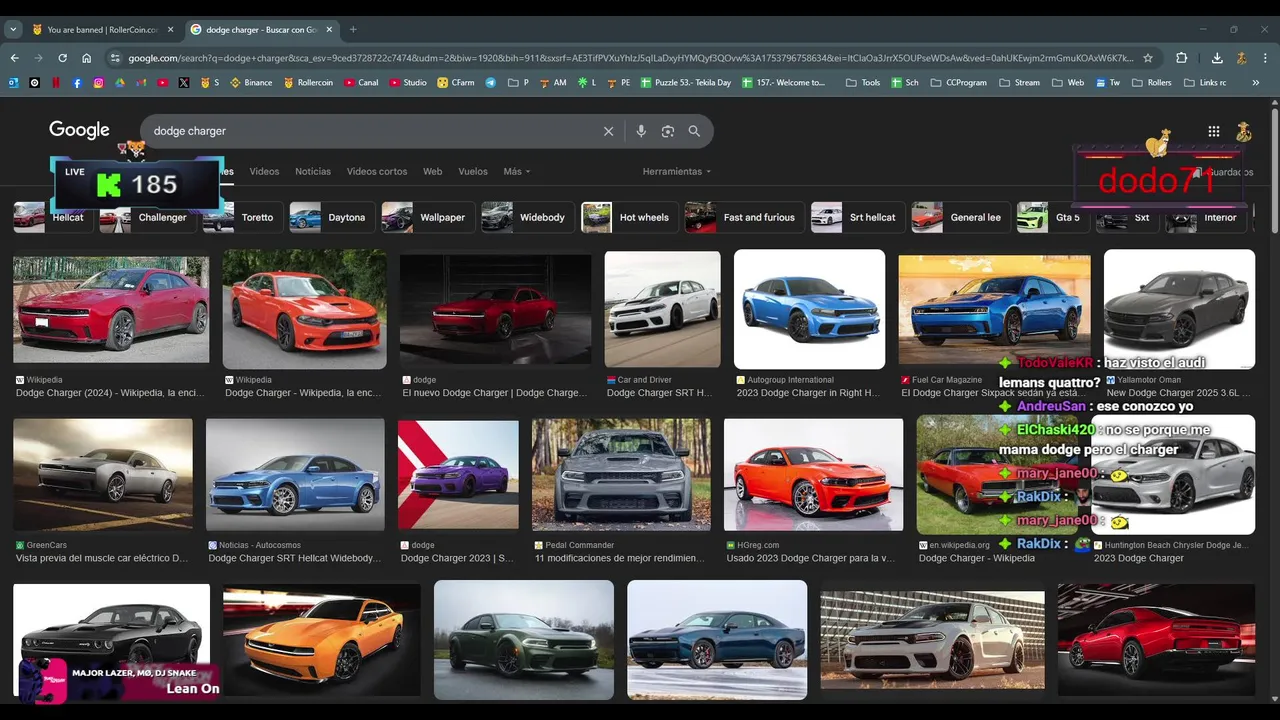The image size is (1280, 720).
Task: Start voice search with the microphone
Action: coord(641,131)
